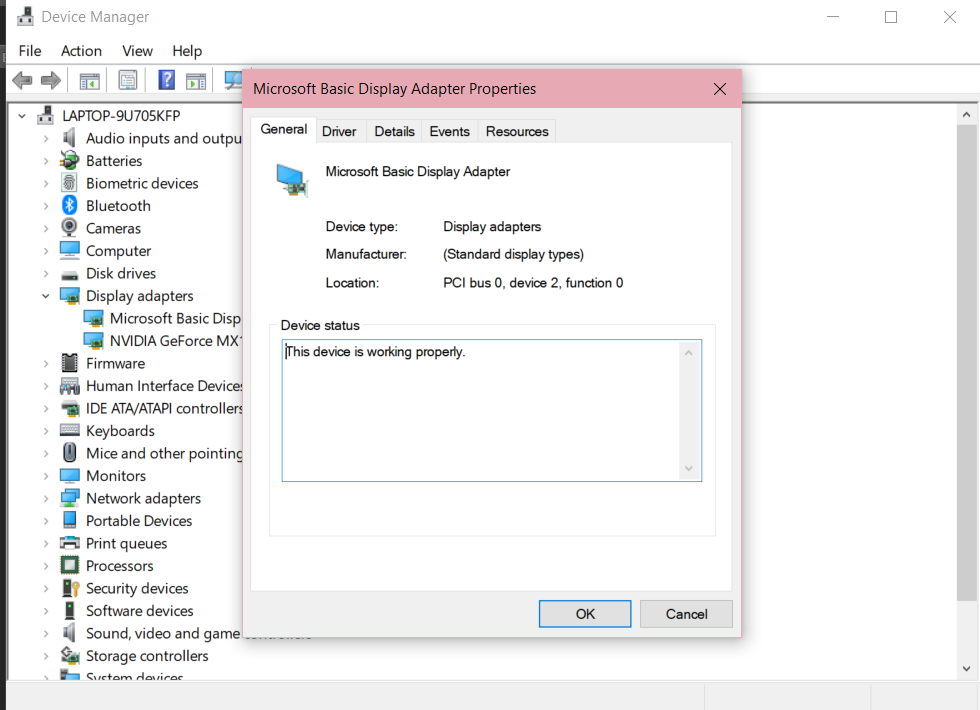Click the Biometric devices fingerprint icon
The image size is (980, 710).
69,182
